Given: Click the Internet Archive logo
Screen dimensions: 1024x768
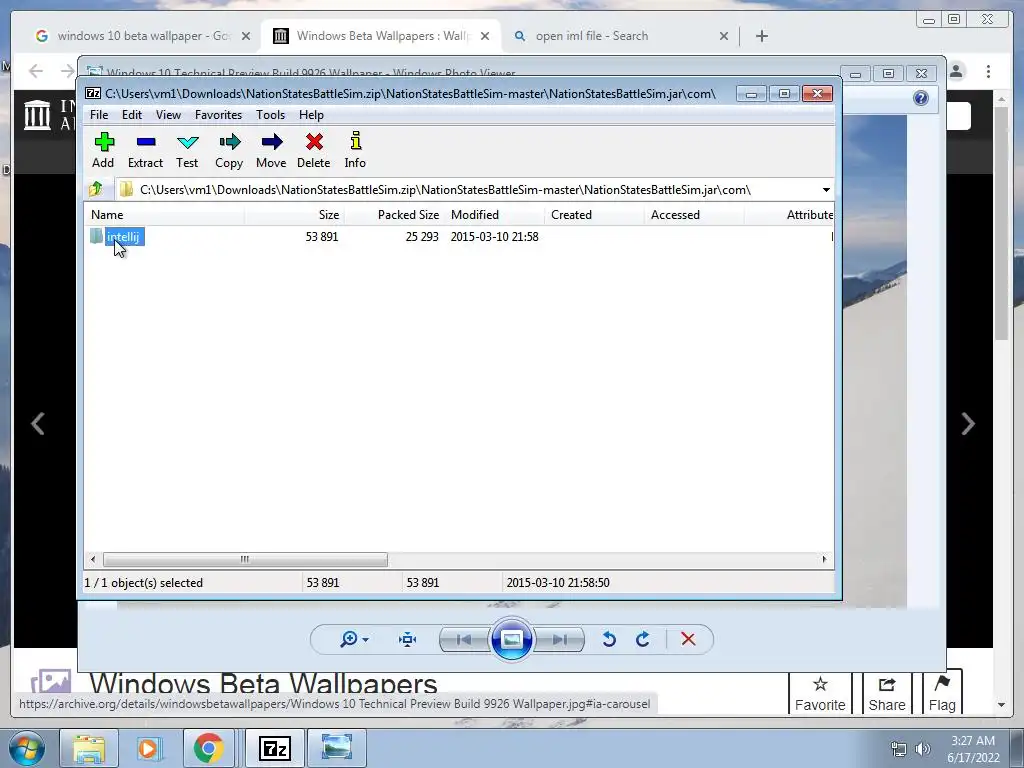Looking at the screenshot, I should (37, 114).
